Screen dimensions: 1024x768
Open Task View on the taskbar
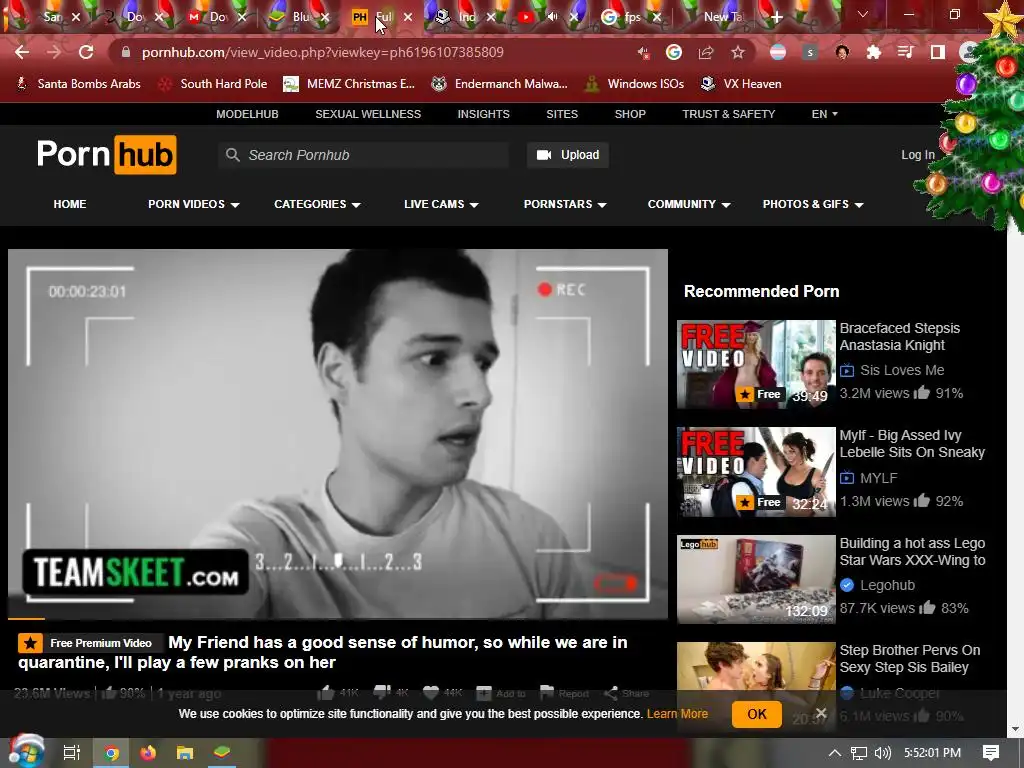[x=72, y=753]
